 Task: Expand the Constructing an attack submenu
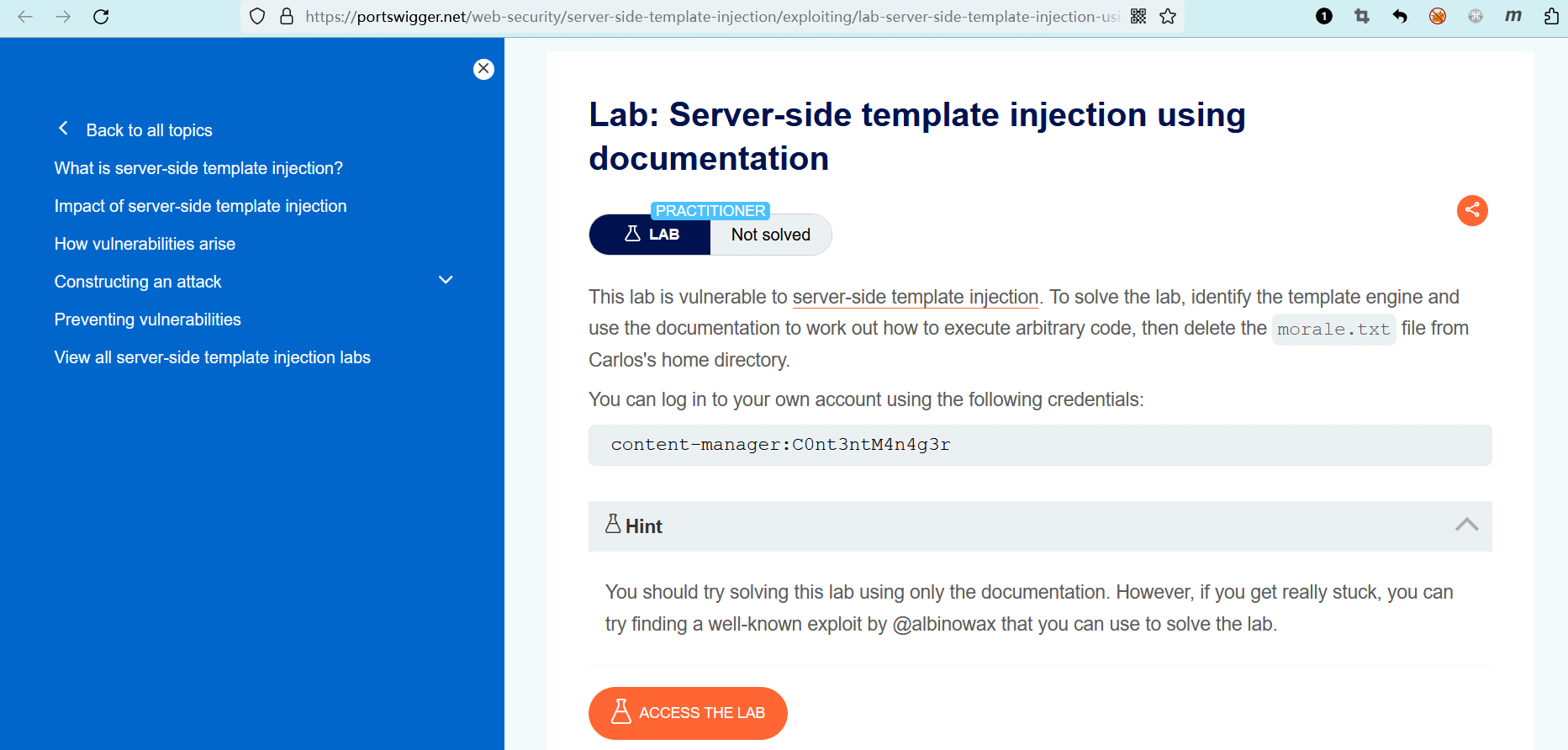point(446,280)
